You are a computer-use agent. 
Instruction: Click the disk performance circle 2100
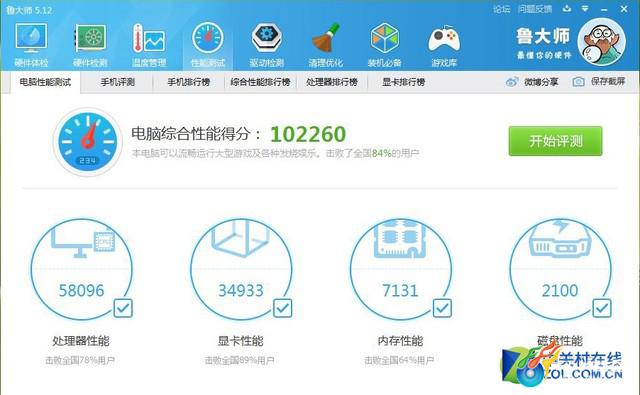coord(560,269)
